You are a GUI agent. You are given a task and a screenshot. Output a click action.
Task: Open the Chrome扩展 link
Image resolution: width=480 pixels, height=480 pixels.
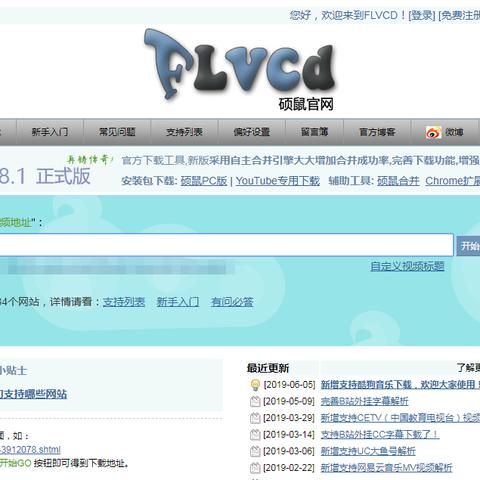(453, 181)
